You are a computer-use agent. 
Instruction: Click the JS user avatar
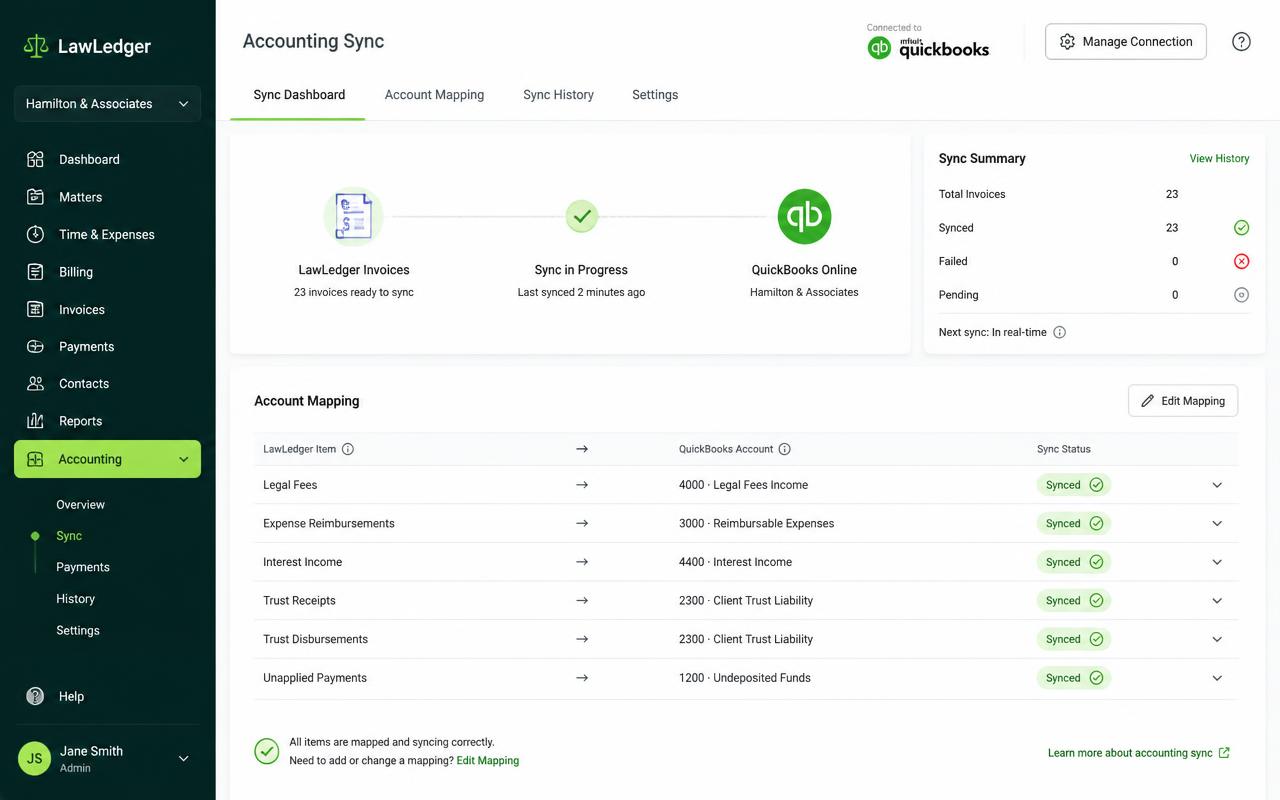click(x=34, y=759)
